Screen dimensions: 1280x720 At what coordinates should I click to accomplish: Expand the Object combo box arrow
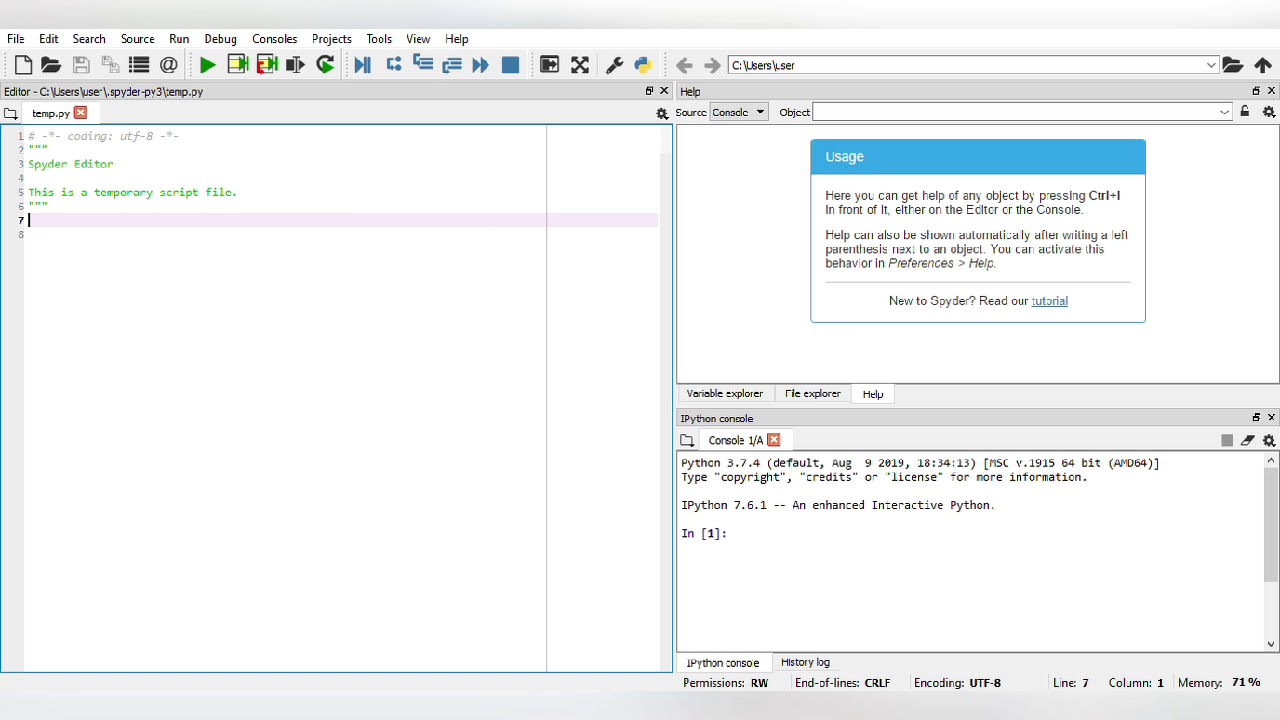click(1224, 112)
